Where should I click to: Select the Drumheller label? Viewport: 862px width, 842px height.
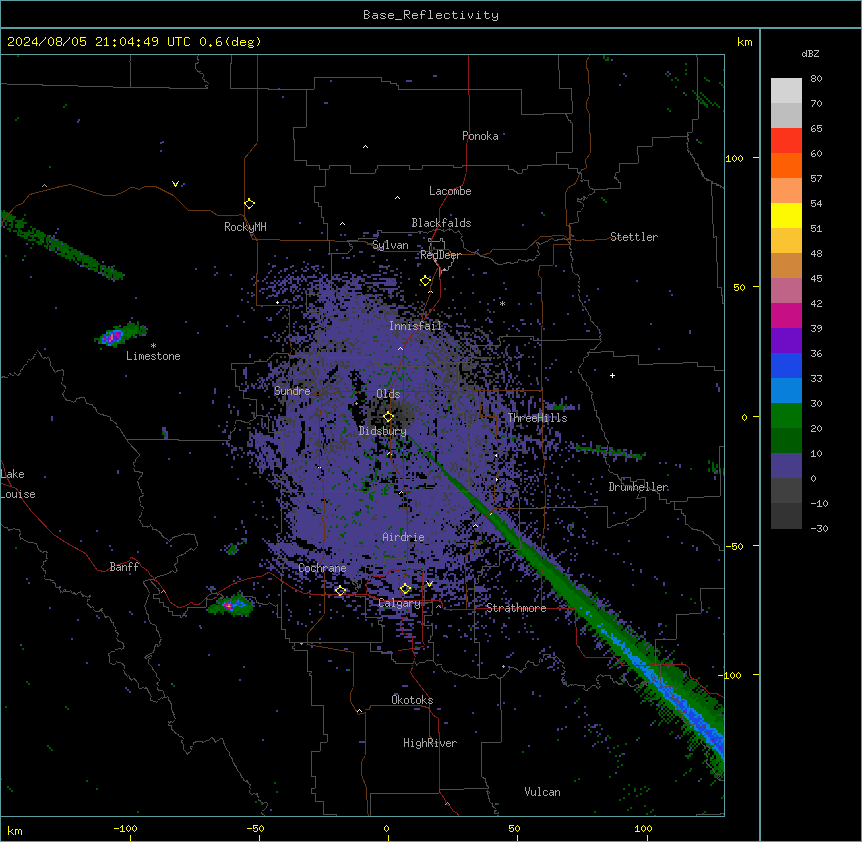pos(638,487)
